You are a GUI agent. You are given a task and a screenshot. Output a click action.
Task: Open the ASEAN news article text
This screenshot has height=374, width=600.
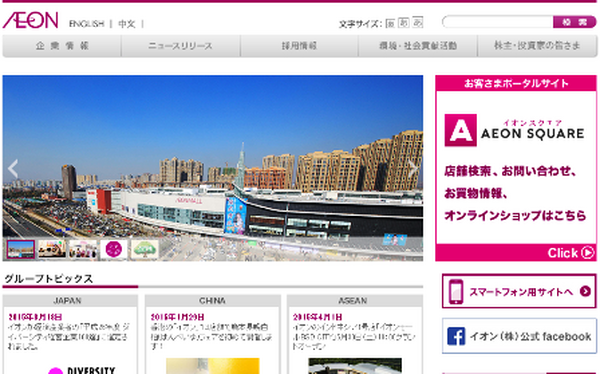point(354,337)
